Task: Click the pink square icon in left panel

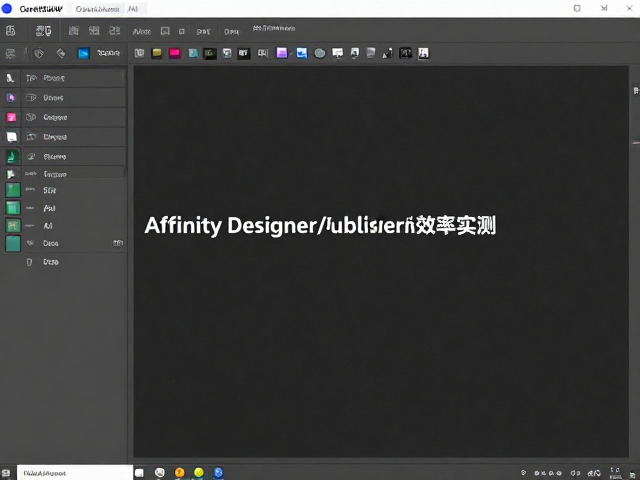Action: click(11, 118)
